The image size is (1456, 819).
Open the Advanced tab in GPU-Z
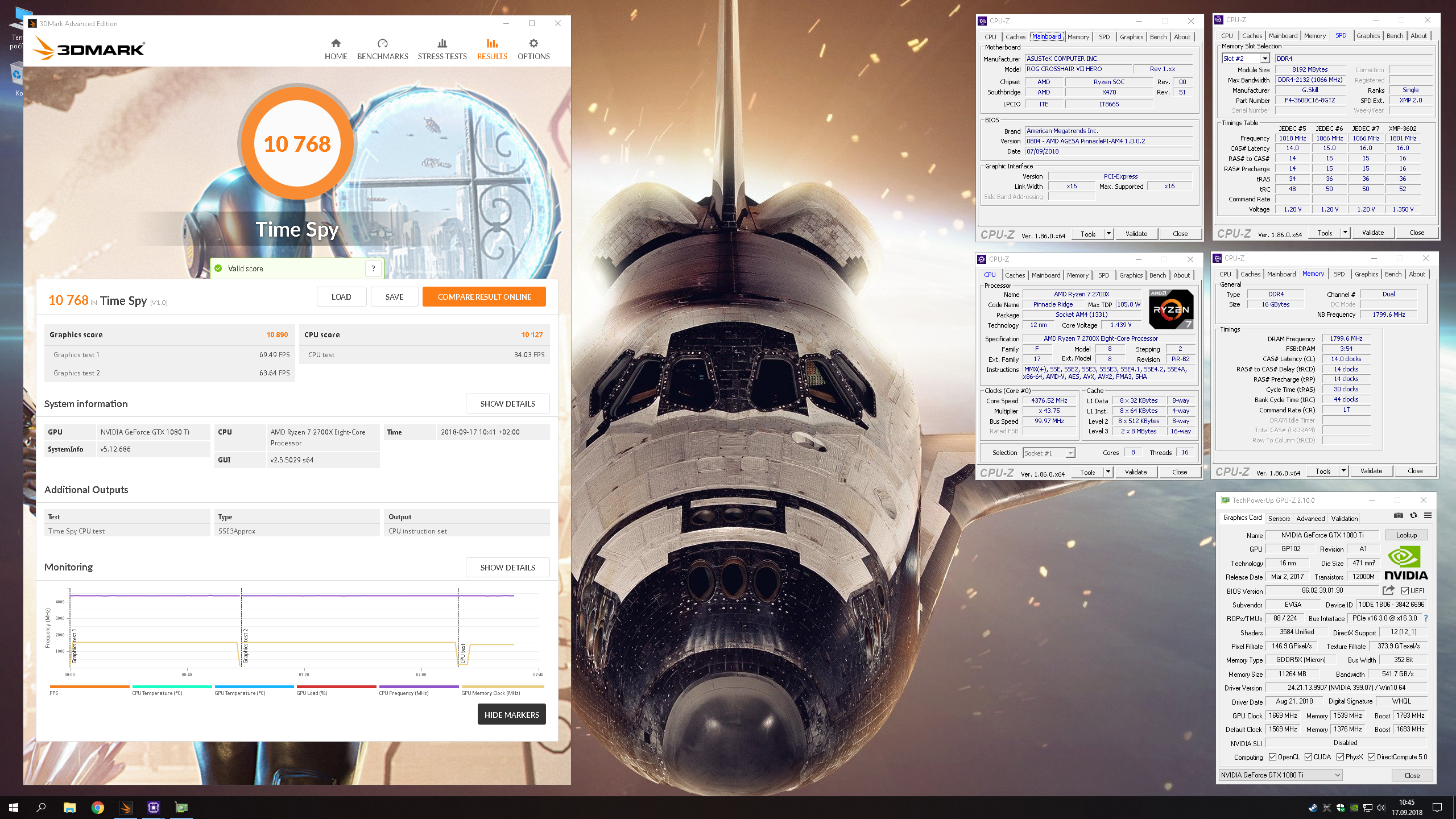(1310, 518)
